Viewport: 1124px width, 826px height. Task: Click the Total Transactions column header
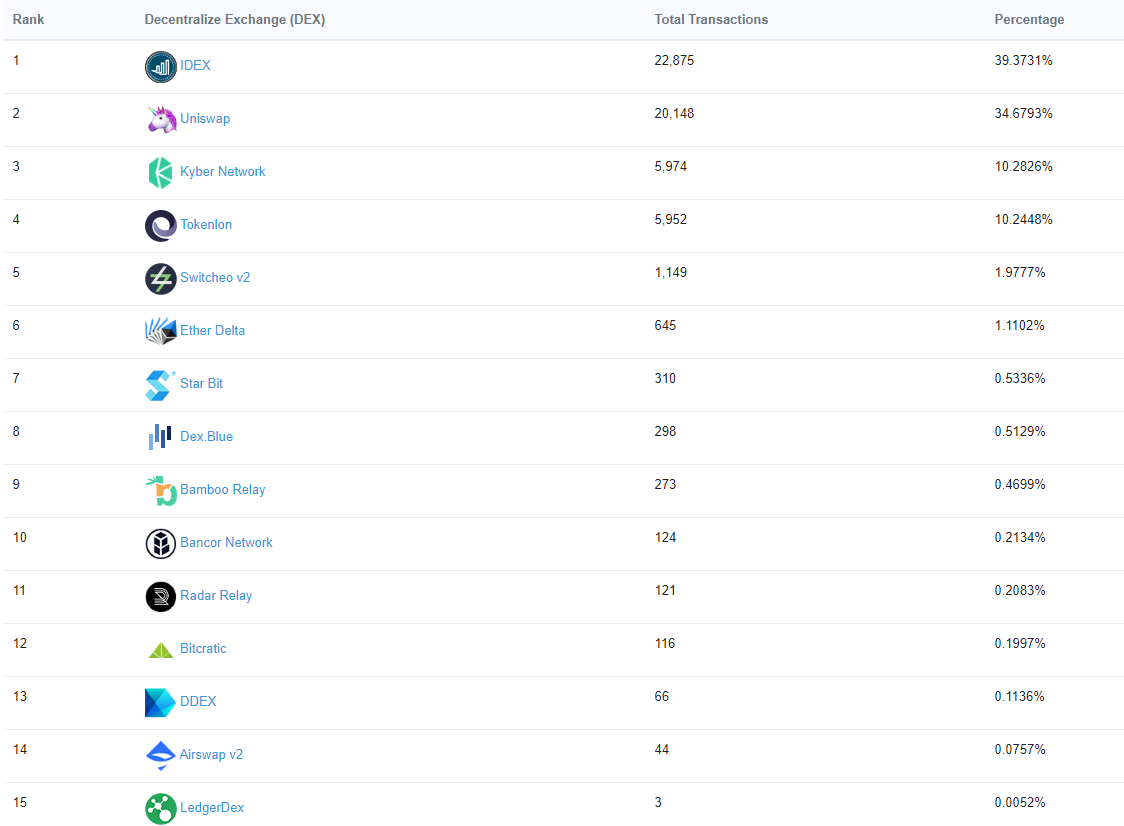[x=711, y=19]
